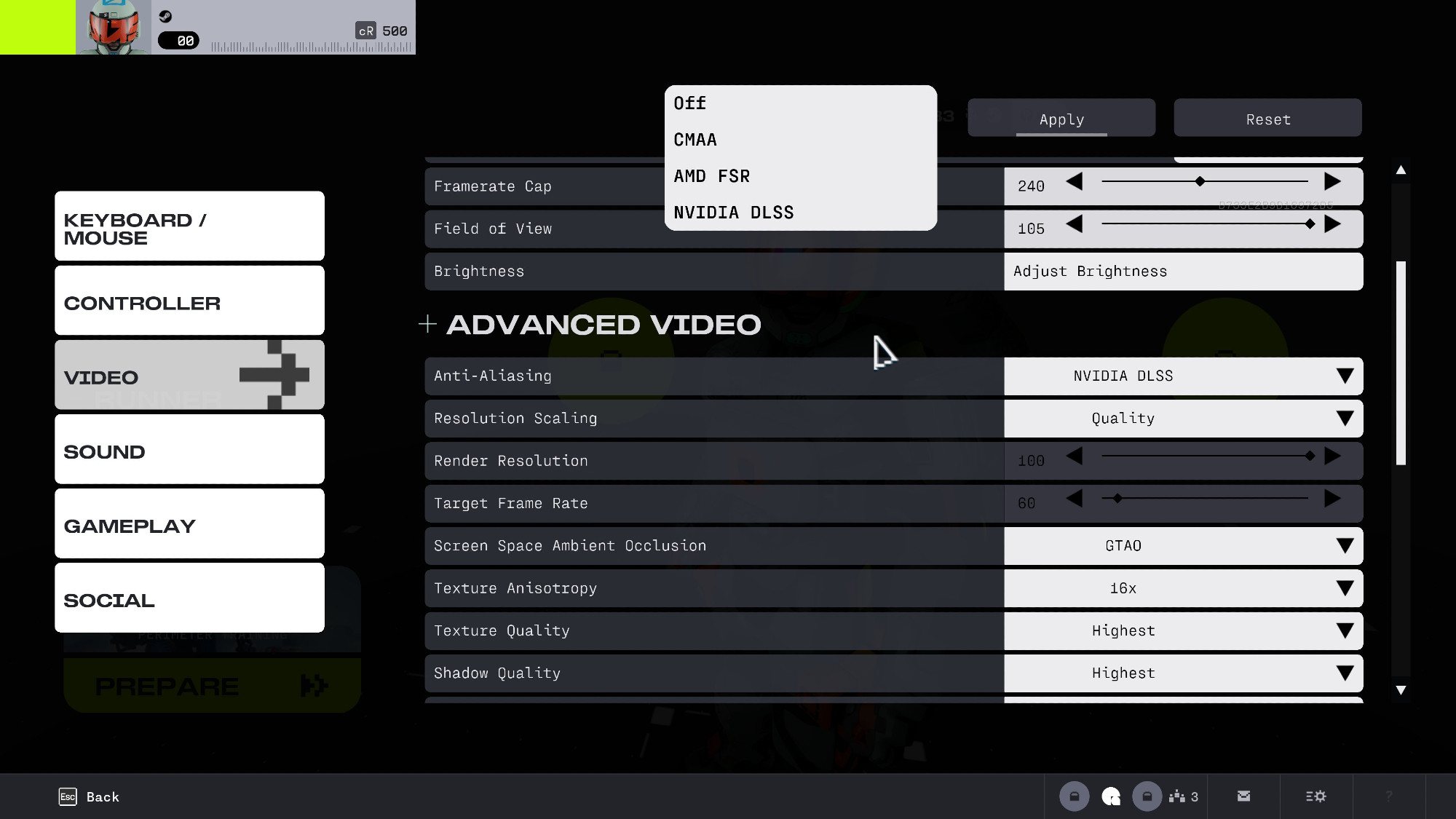Image resolution: width=1456 pixels, height=819 pixels.
Task: Click the Target Frame Rate label
Action: point(510,504)
